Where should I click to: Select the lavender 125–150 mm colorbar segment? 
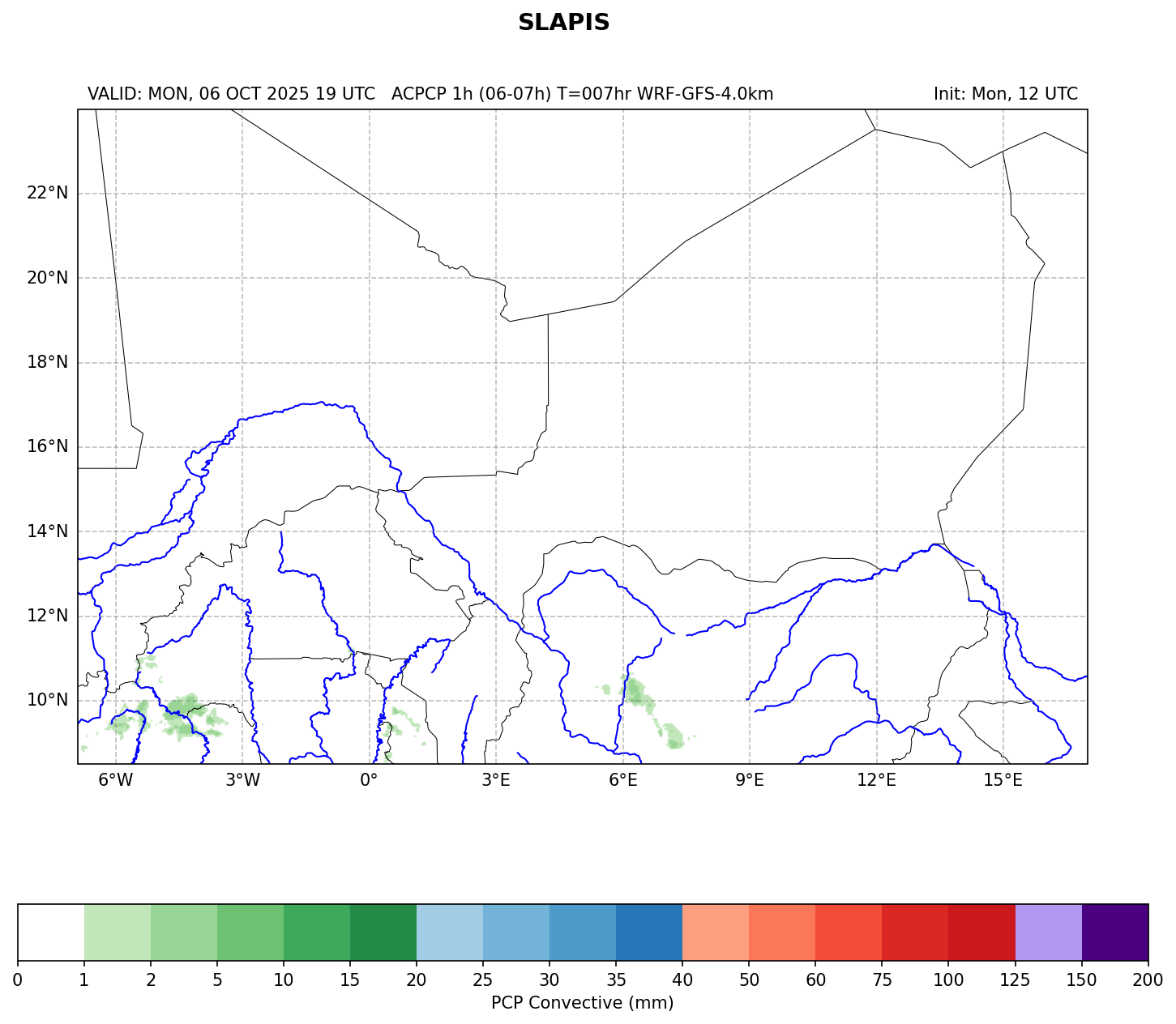[1048, 932]
